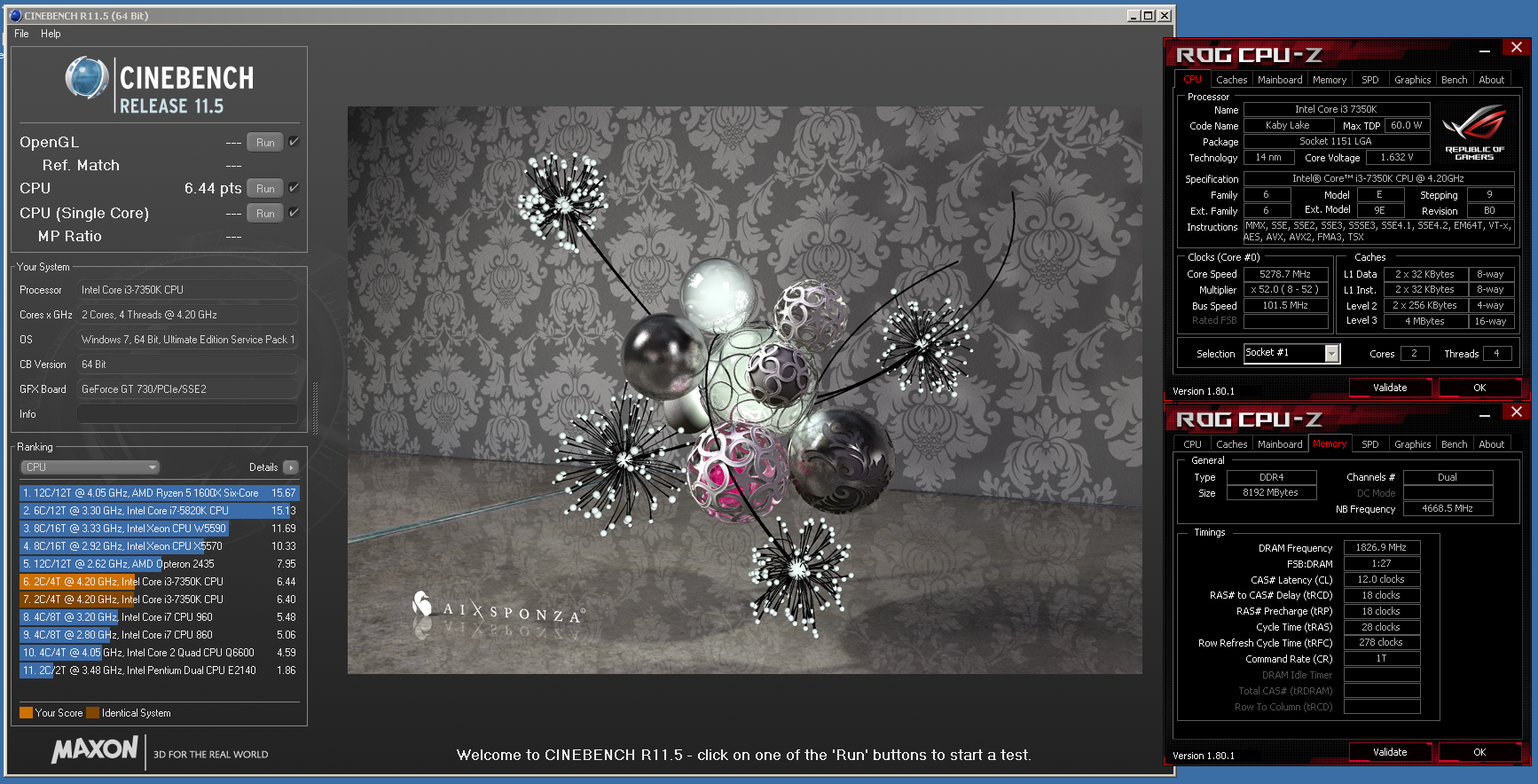Select ranking entry Xeon CPU X5570

tap(160, 546)
